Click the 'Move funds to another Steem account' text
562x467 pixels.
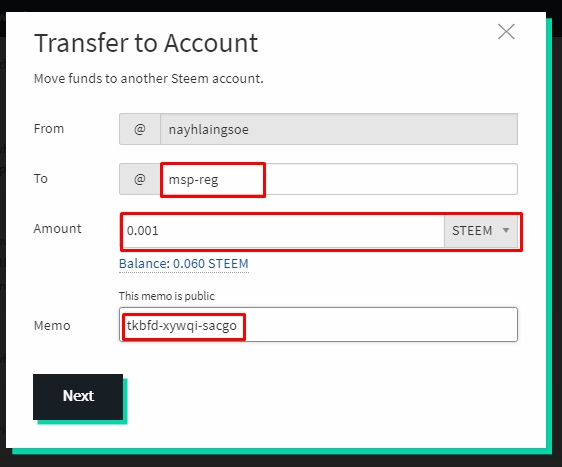[148, 78]
